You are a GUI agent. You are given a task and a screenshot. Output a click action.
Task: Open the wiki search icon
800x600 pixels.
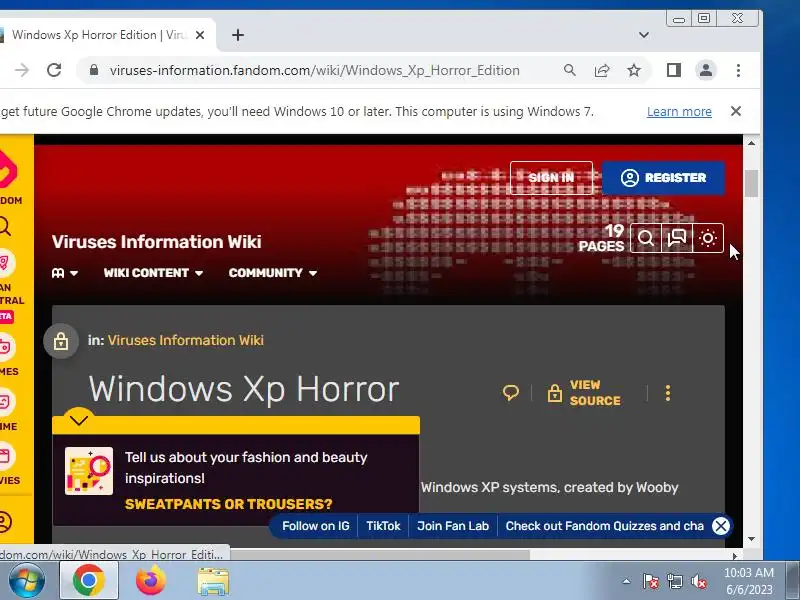(x=646, y=238)
